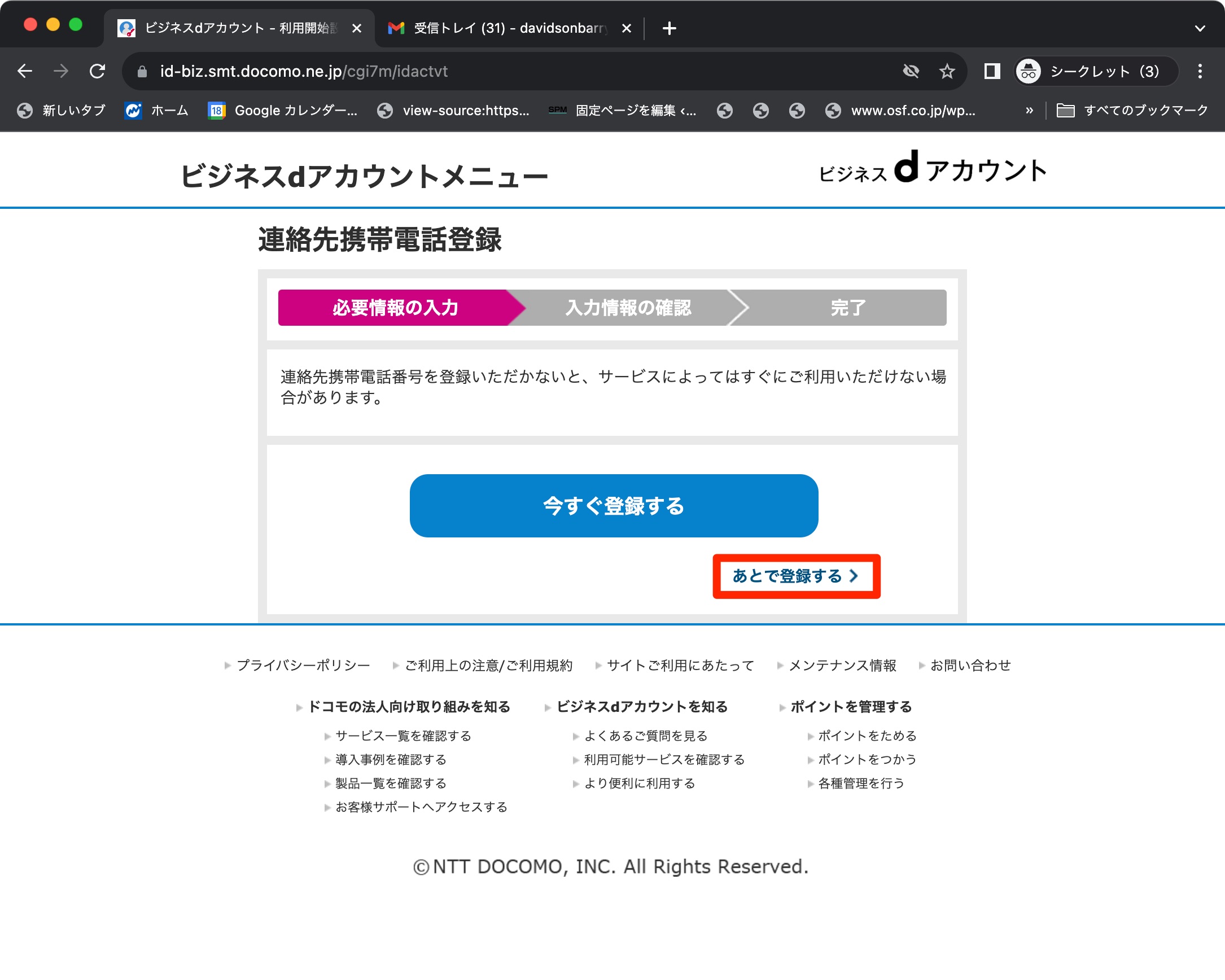Viewport: 1225px width, 980px height.
Task: Close the 受信トレイ Gmail tab
Action: point(626,28)
